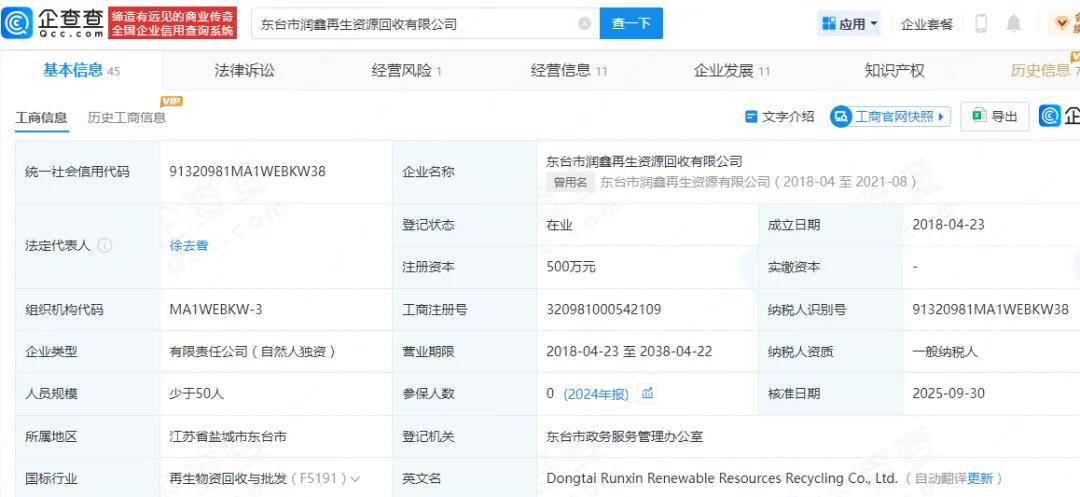Screen dimensions: 1080x497
Task: Click the info icon beside 法定代表人
Action: pyautogui.click(x=105, y=246)
